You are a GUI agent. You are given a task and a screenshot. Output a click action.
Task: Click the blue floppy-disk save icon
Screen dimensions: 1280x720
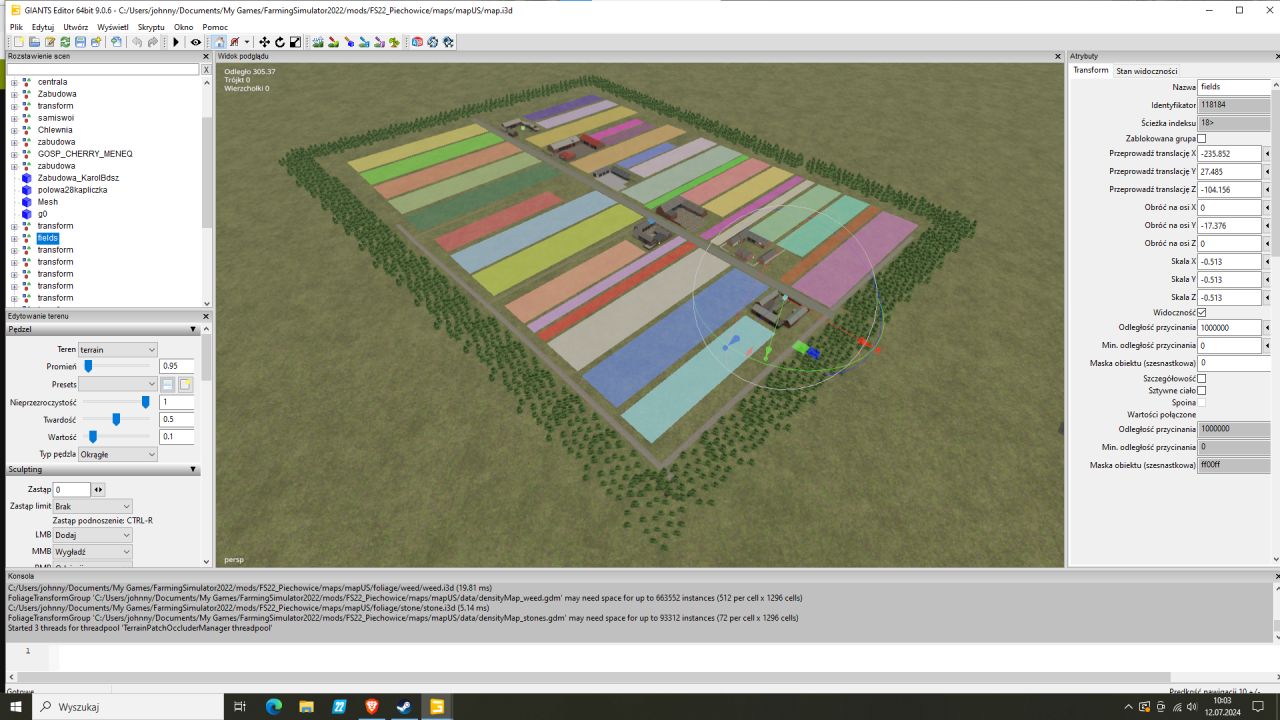81,42
